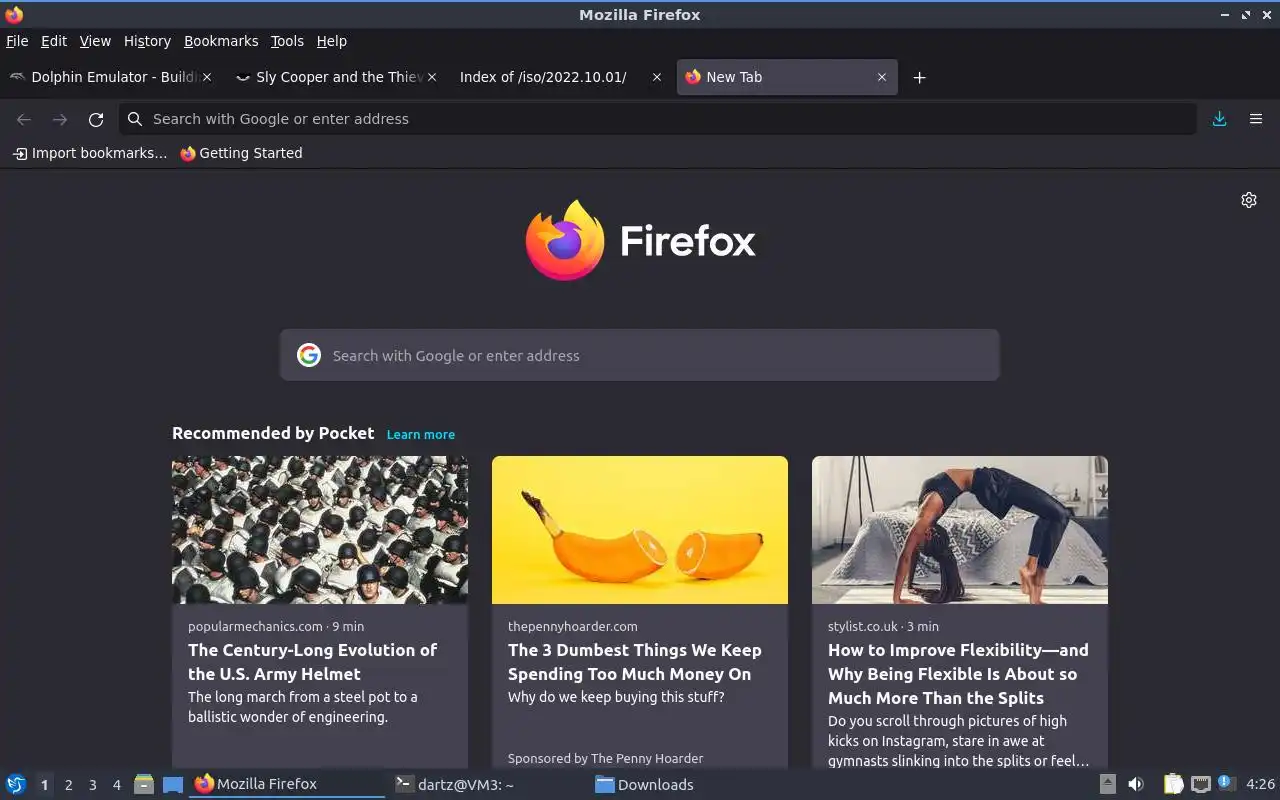This screenshot has height=800, width=1280.
Task: Click the center Google search box
Action: pyautogui.click(x=640, y=355)
